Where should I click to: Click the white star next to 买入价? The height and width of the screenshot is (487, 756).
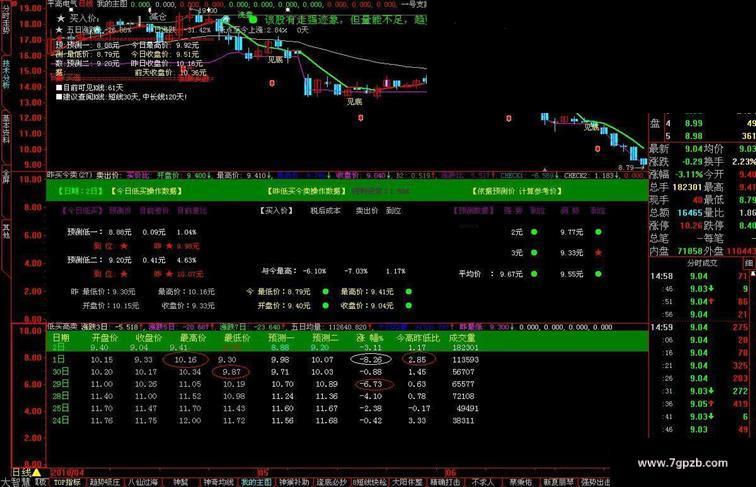click(61, 18)
